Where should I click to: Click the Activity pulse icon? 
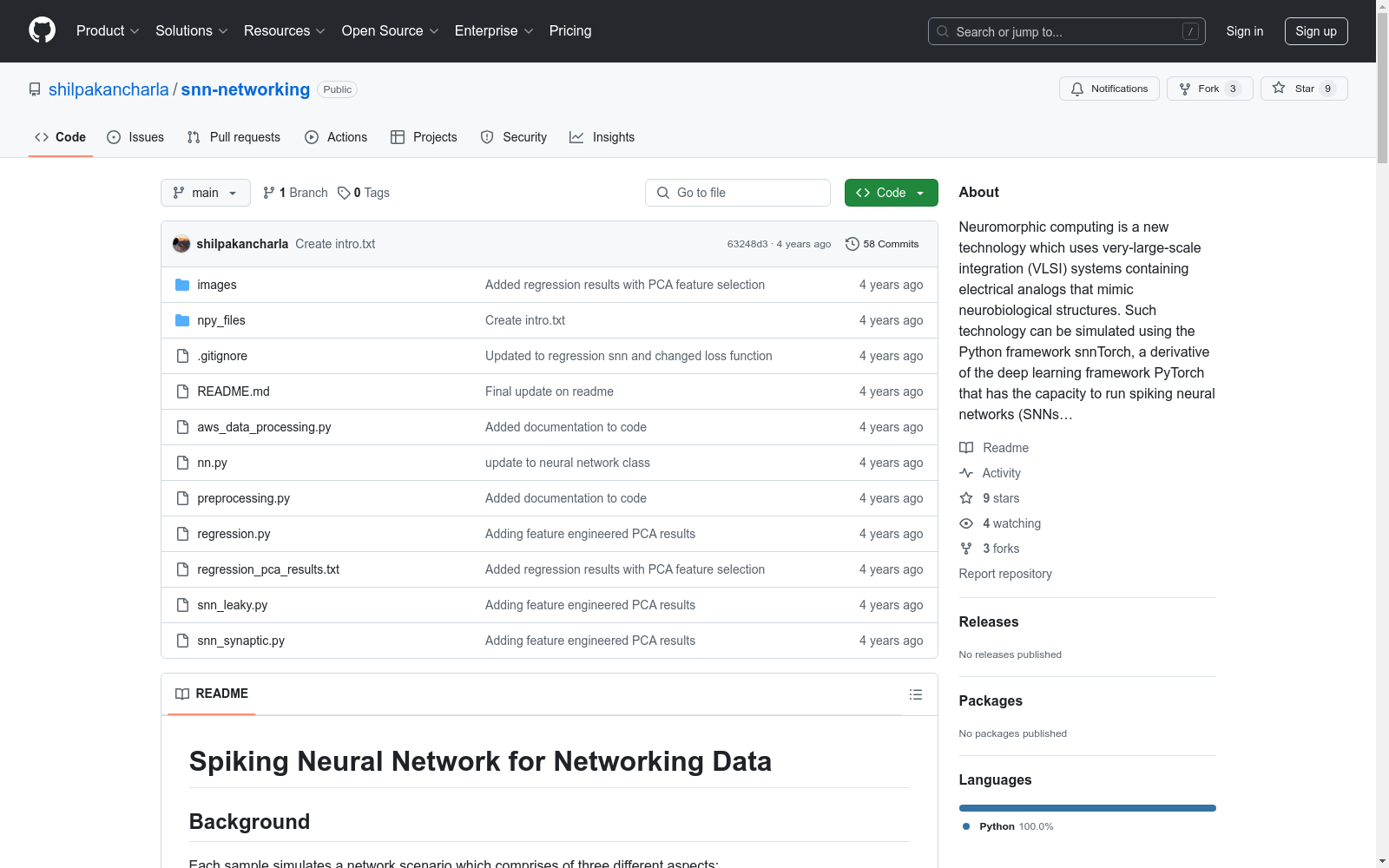pyautogui.click(x=965, y=472)
